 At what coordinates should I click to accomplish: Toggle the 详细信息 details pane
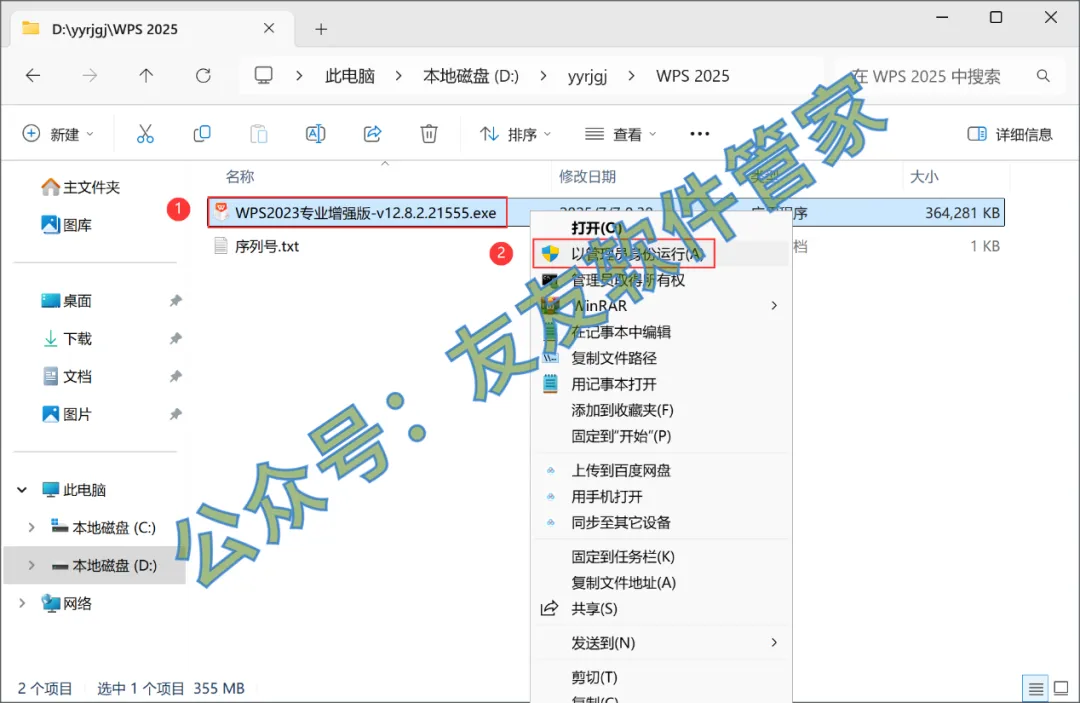[x=1010, y=134]
